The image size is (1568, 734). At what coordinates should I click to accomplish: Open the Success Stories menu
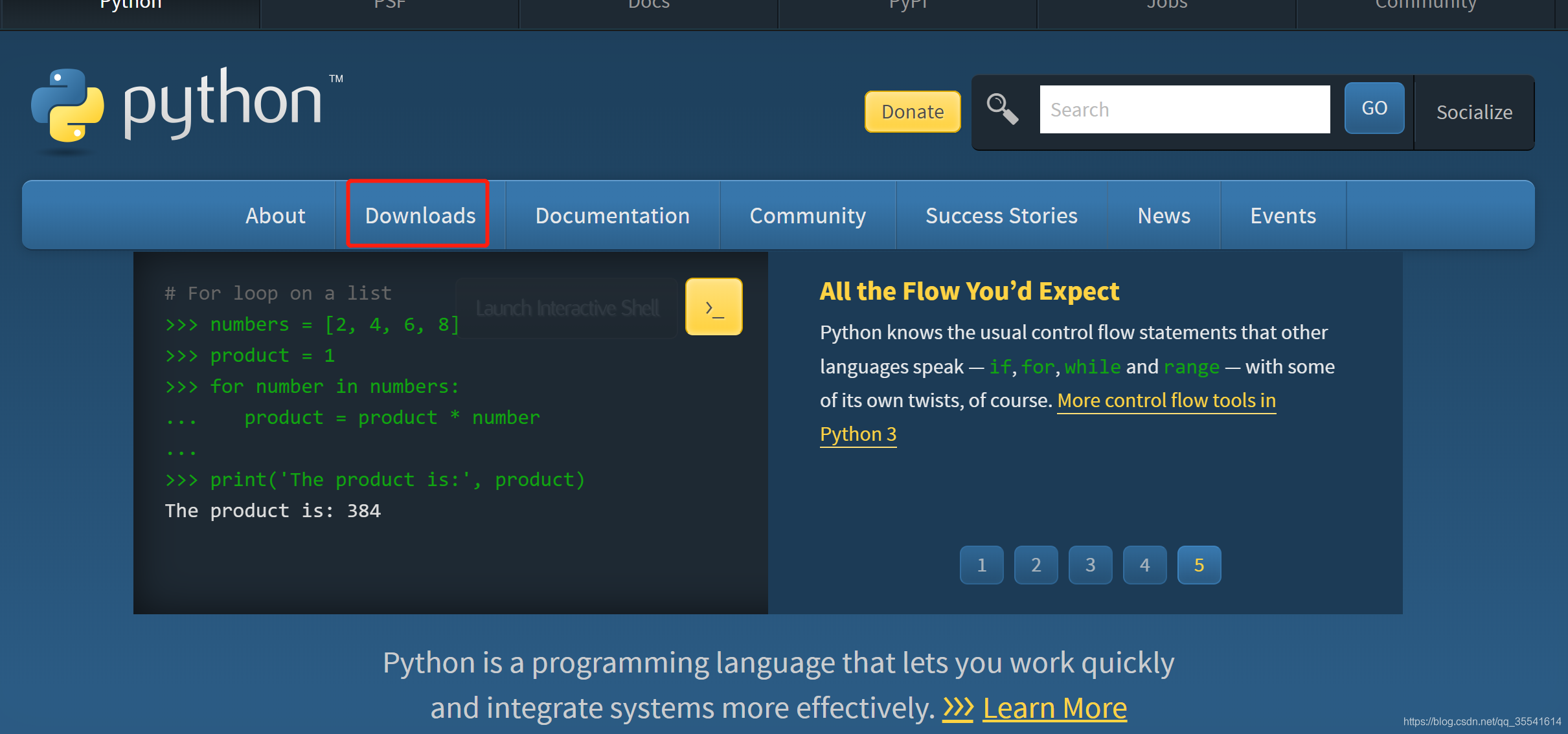click(1001, 216)
